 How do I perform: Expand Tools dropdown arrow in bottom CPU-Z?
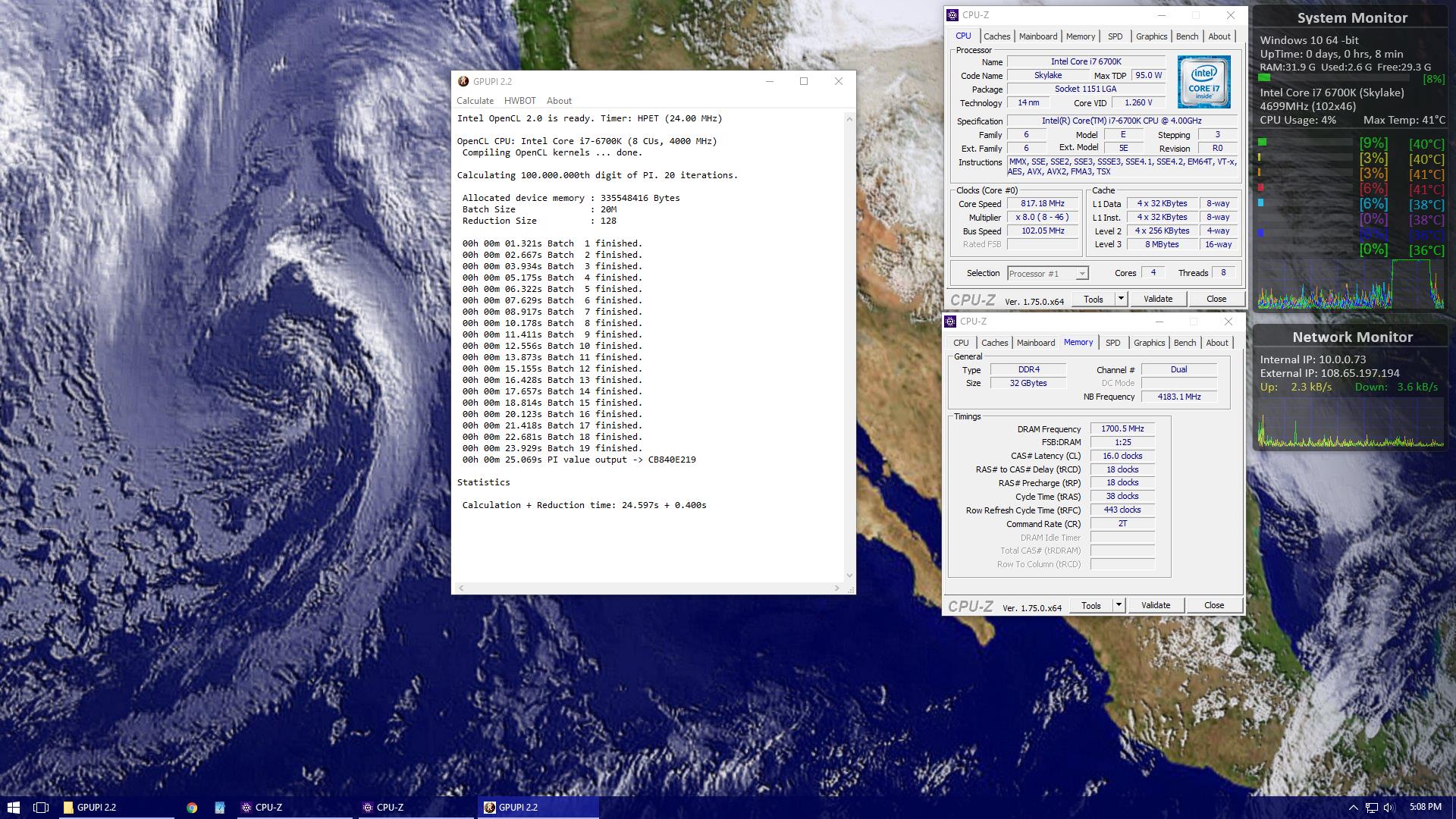(x=1119, y=605)
